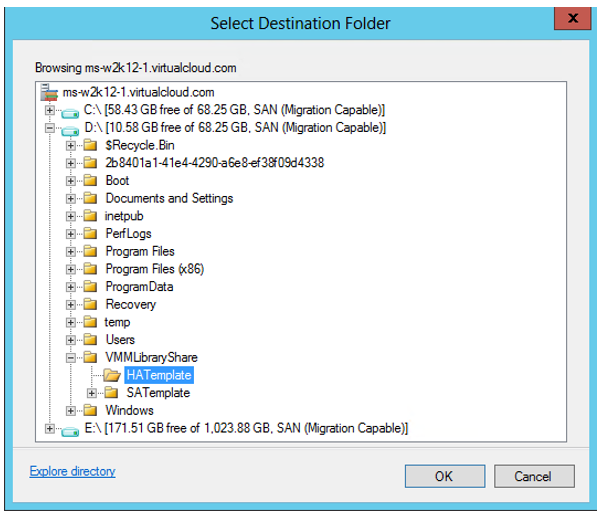Screen dimensions: 604x515
Task: Click the Program Files folder icon
Action: [90, 252]
